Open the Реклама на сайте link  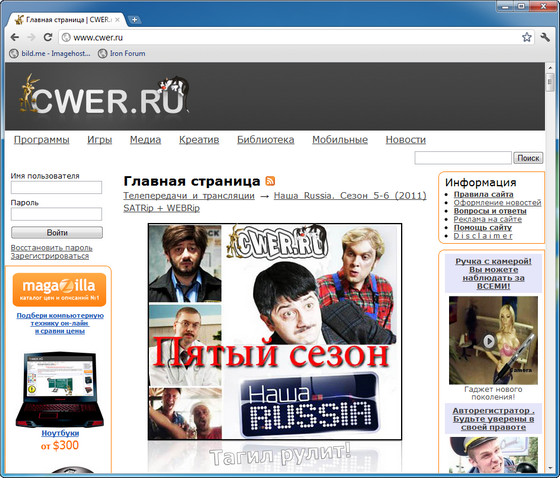coord(488,219)
